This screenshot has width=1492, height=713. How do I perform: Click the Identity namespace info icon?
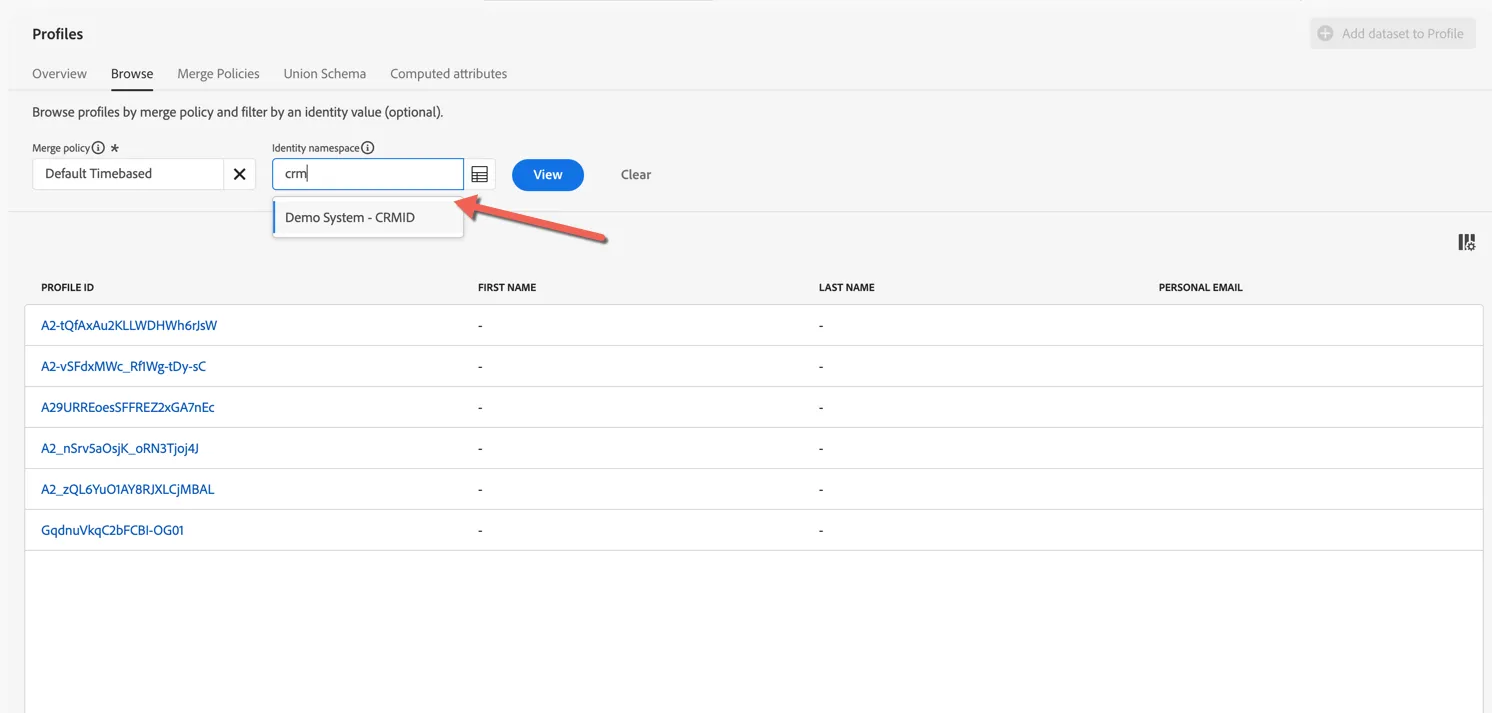[x=368, y=148]
